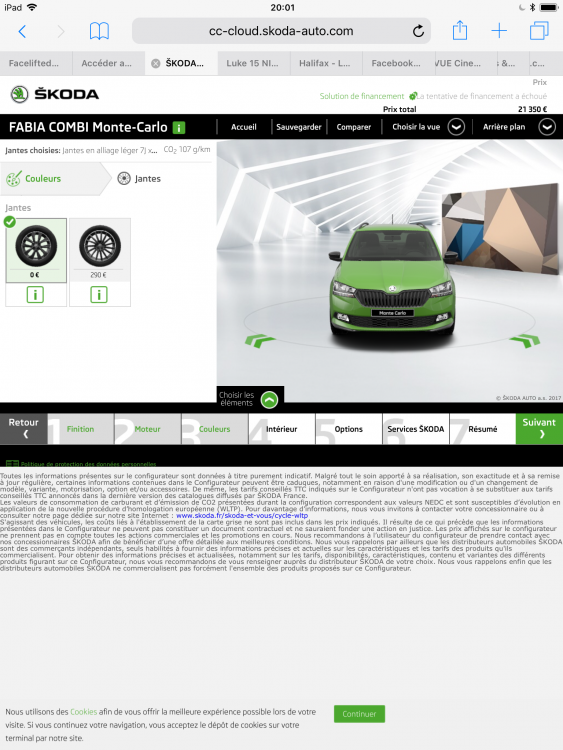Go to step 2 Moteur

[147, 429]
